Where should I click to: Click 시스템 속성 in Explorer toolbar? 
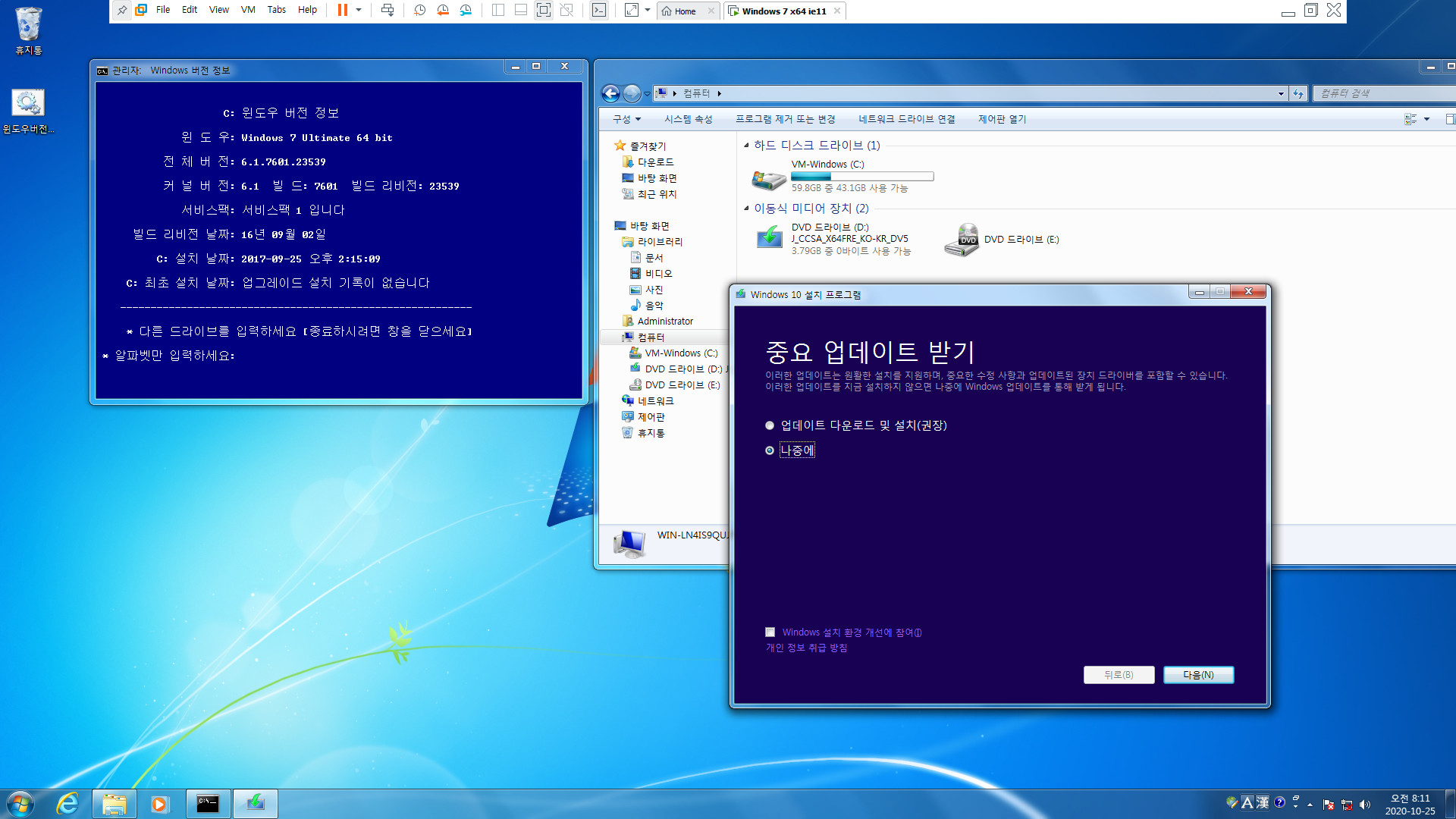689,119
